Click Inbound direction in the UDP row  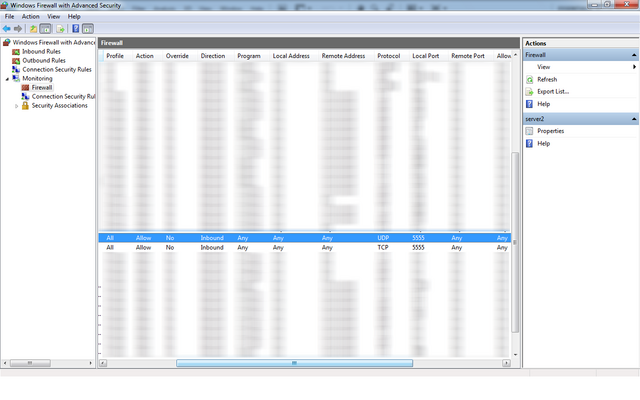212,238
